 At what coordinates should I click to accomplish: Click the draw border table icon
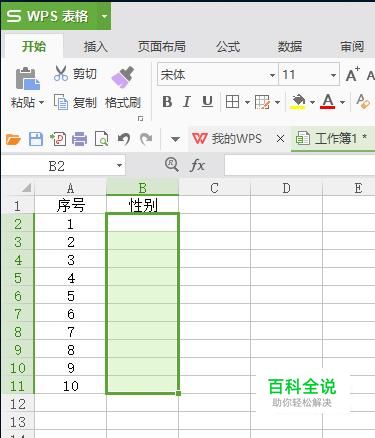tap(262, 102)
